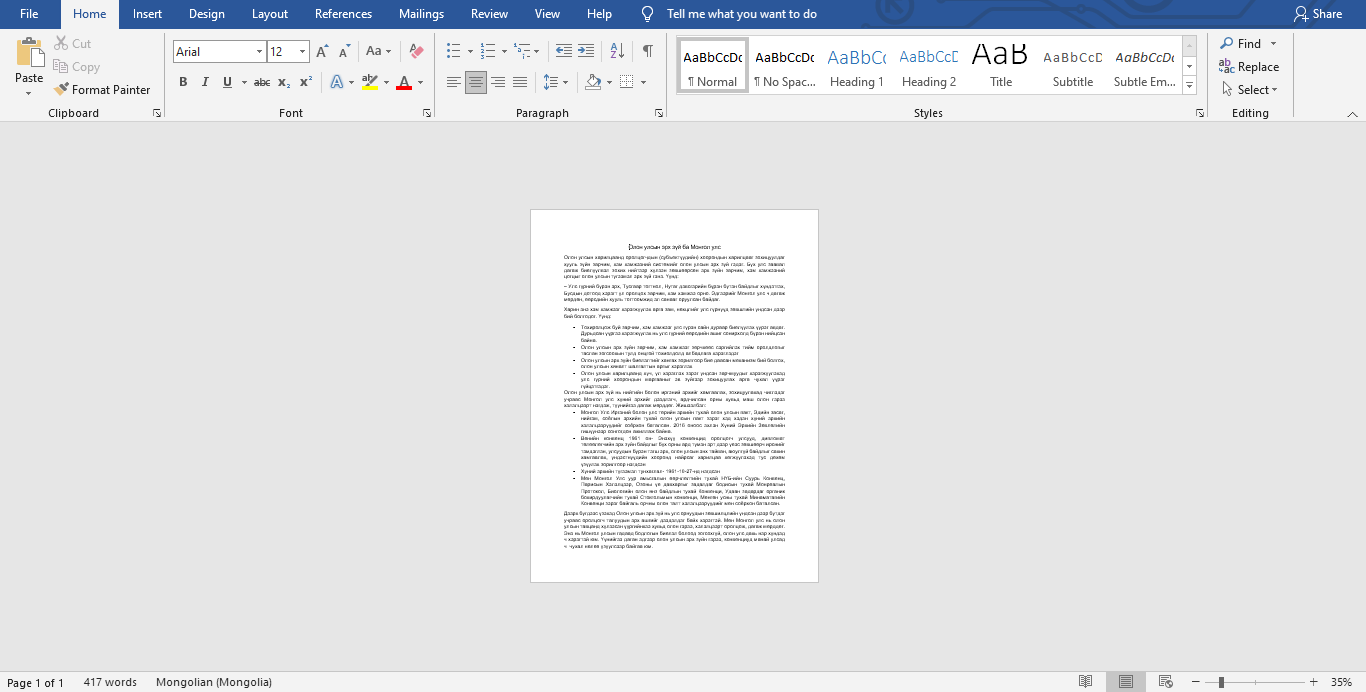The height and width of the screenshot is (692, 1366).
Task: Open the font name dropdown showing Arial
Action: pyautogui.click(x=259, y=52)
